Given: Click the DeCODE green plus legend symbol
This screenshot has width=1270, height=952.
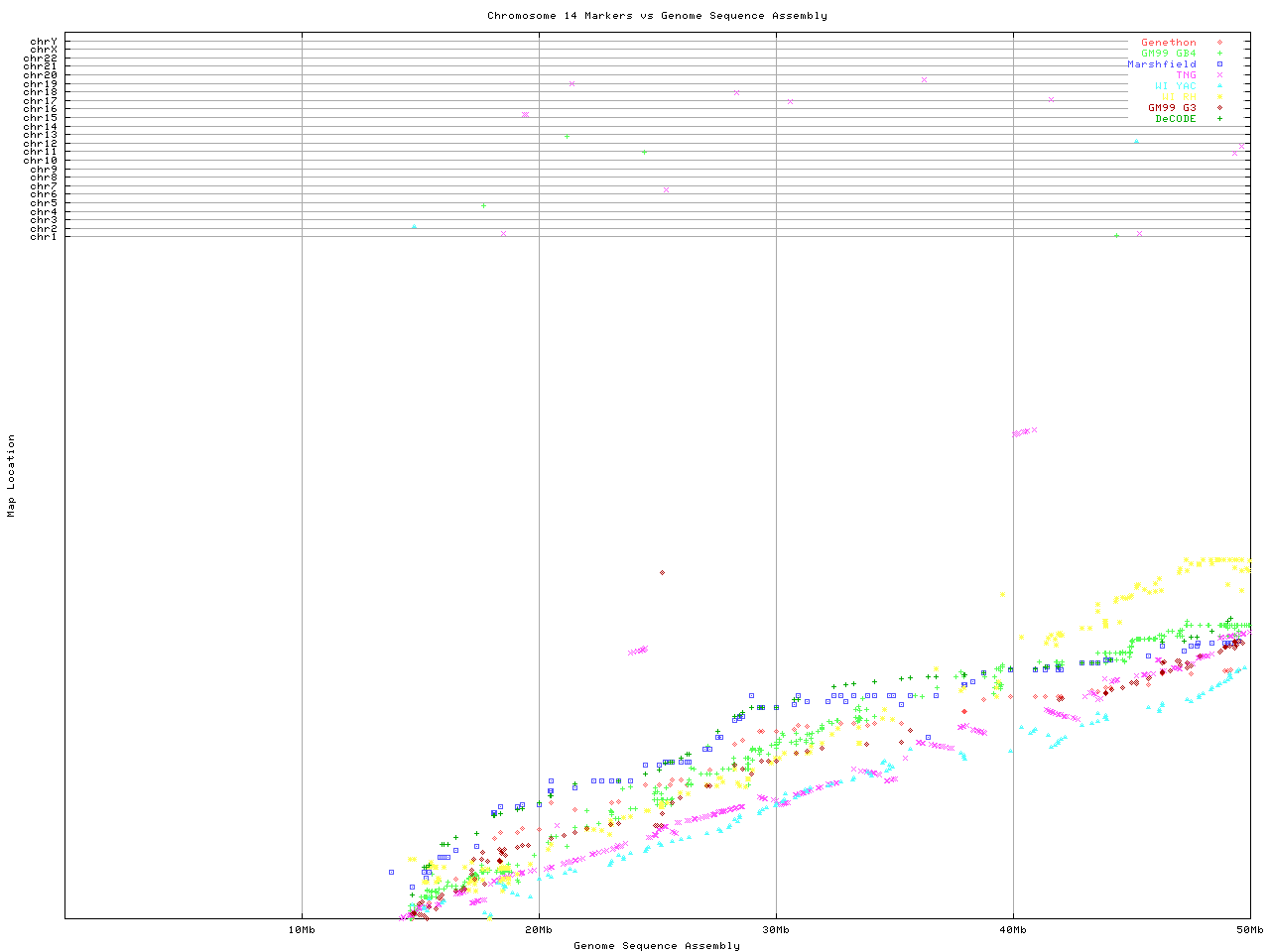Looking at the screenshot, I should pos(1219,119).
